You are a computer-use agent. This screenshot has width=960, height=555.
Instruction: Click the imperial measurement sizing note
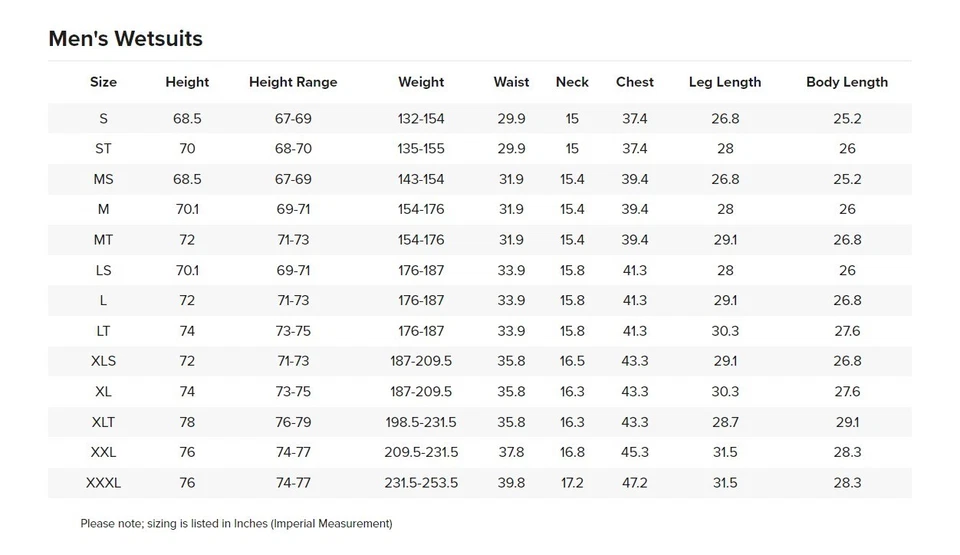tap(236, 523)
